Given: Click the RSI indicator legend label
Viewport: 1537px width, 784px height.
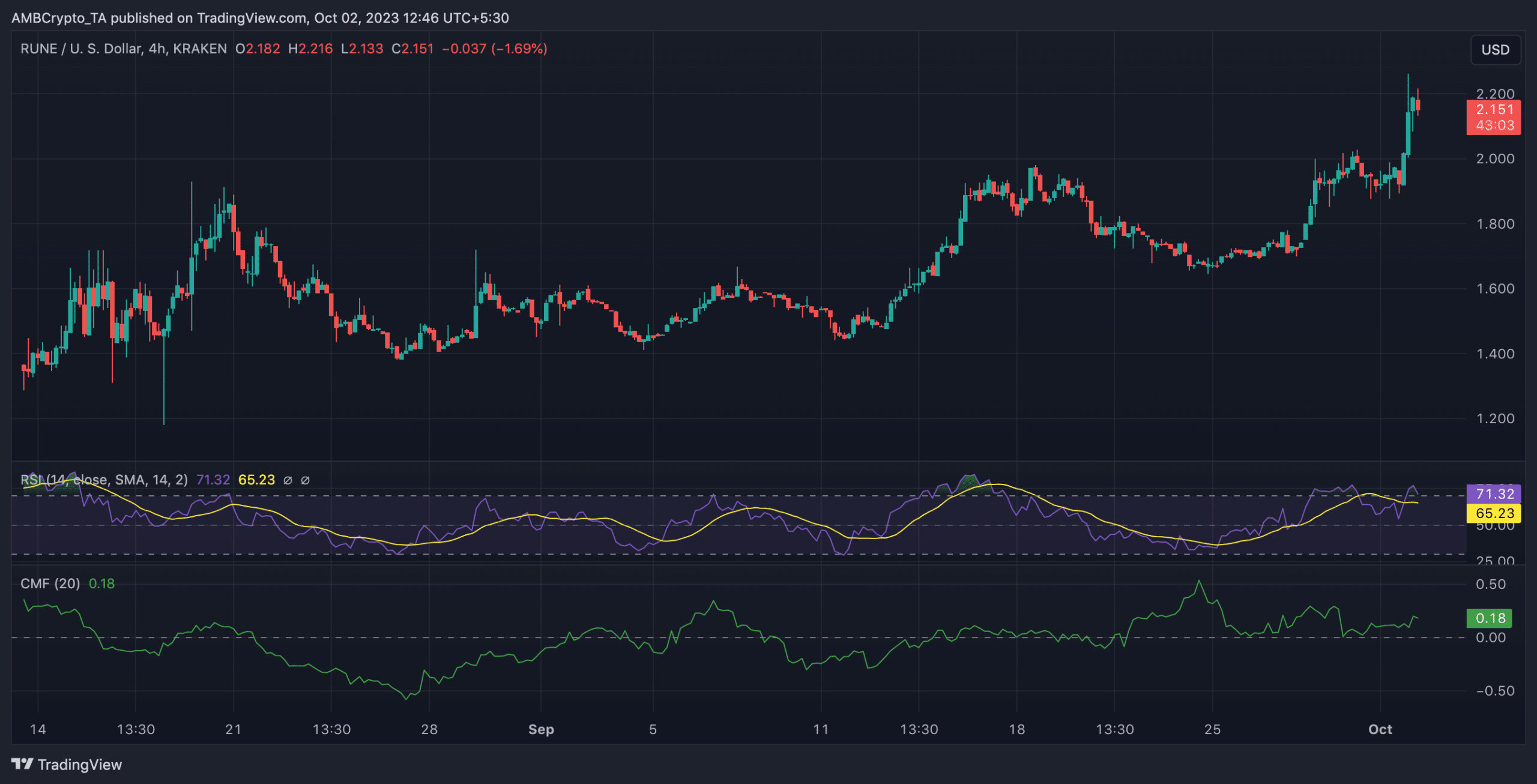Looking at the screenshot, I should tap(104, 480).
